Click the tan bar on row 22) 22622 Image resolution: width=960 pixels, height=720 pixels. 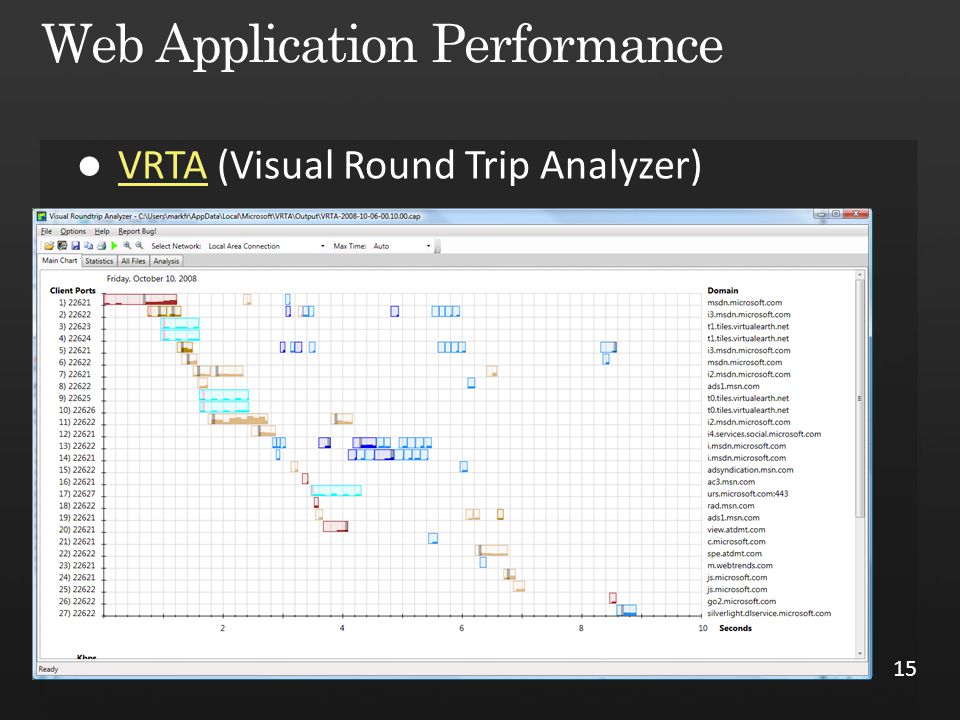tap(492, 550)
